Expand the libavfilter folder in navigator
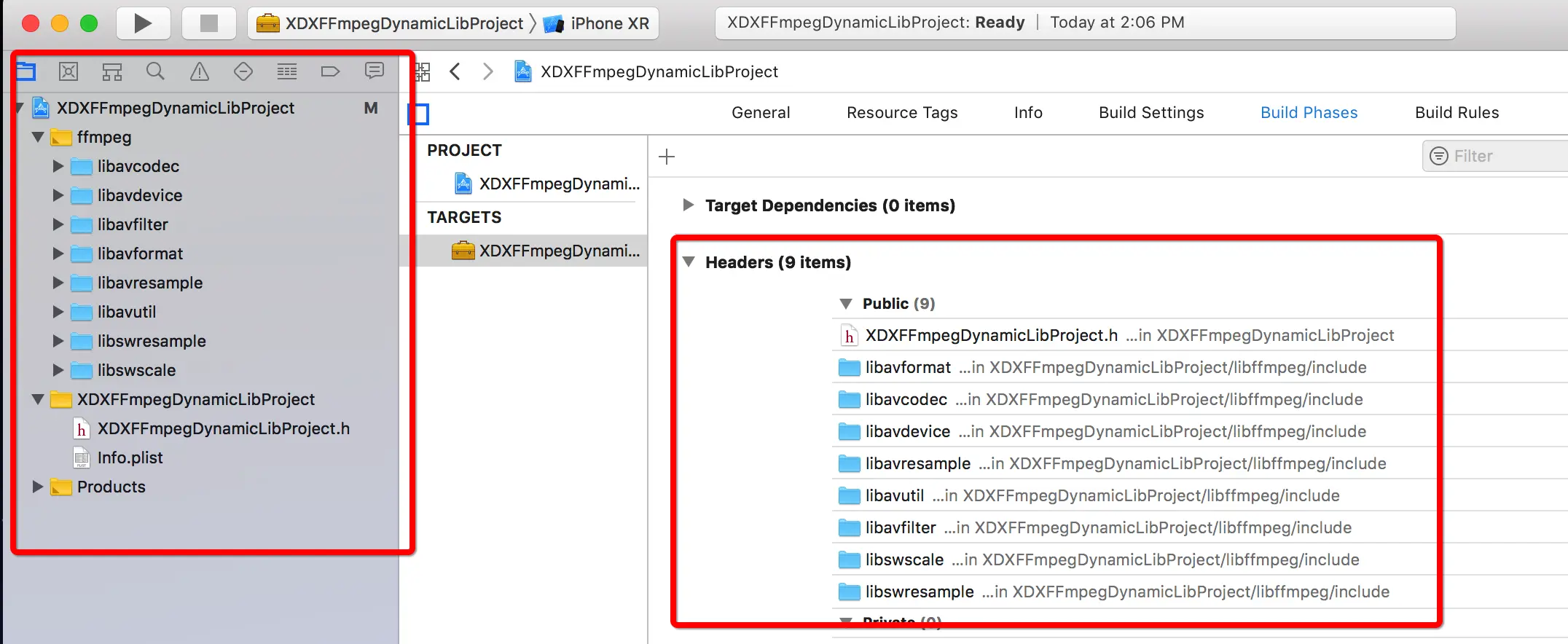Screen dimensions: 1568x644 58,224
